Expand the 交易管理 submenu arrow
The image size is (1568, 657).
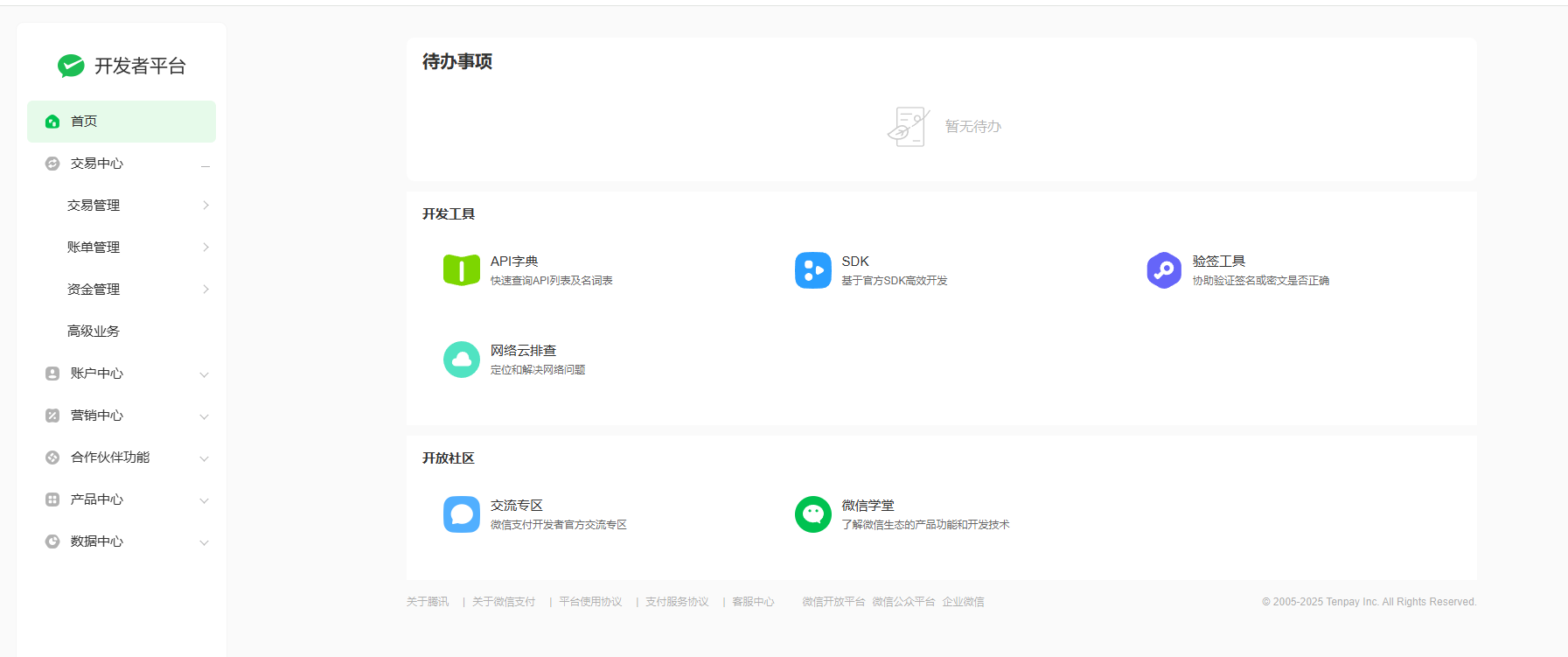(x=206, y=206)
